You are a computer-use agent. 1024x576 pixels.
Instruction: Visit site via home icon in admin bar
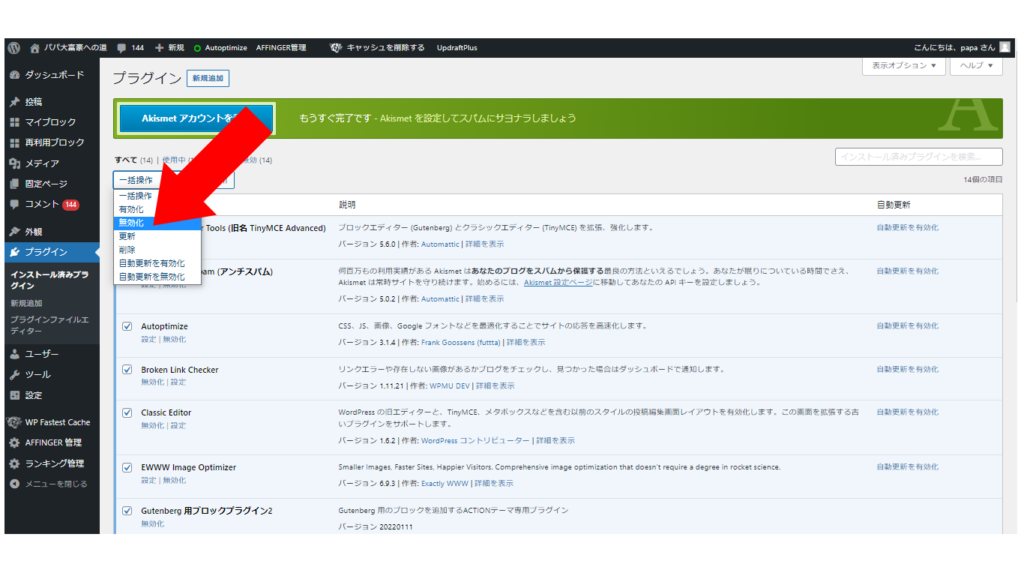tap(35, 48)
